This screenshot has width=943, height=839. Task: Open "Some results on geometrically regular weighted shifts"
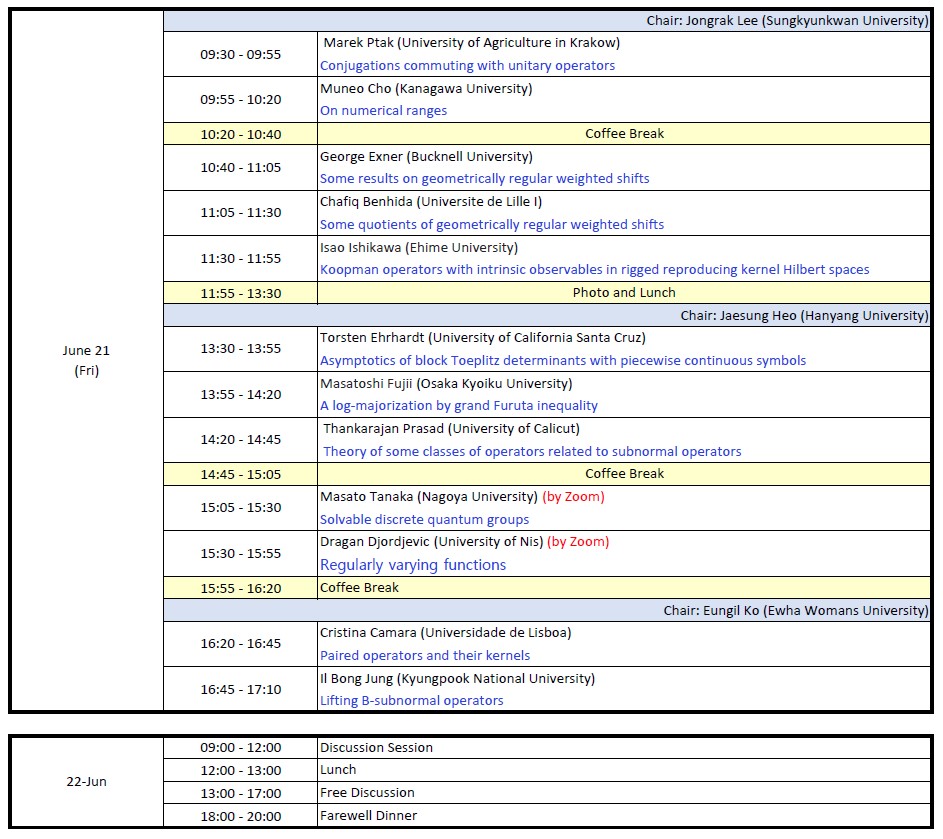[x=485, y=178]
